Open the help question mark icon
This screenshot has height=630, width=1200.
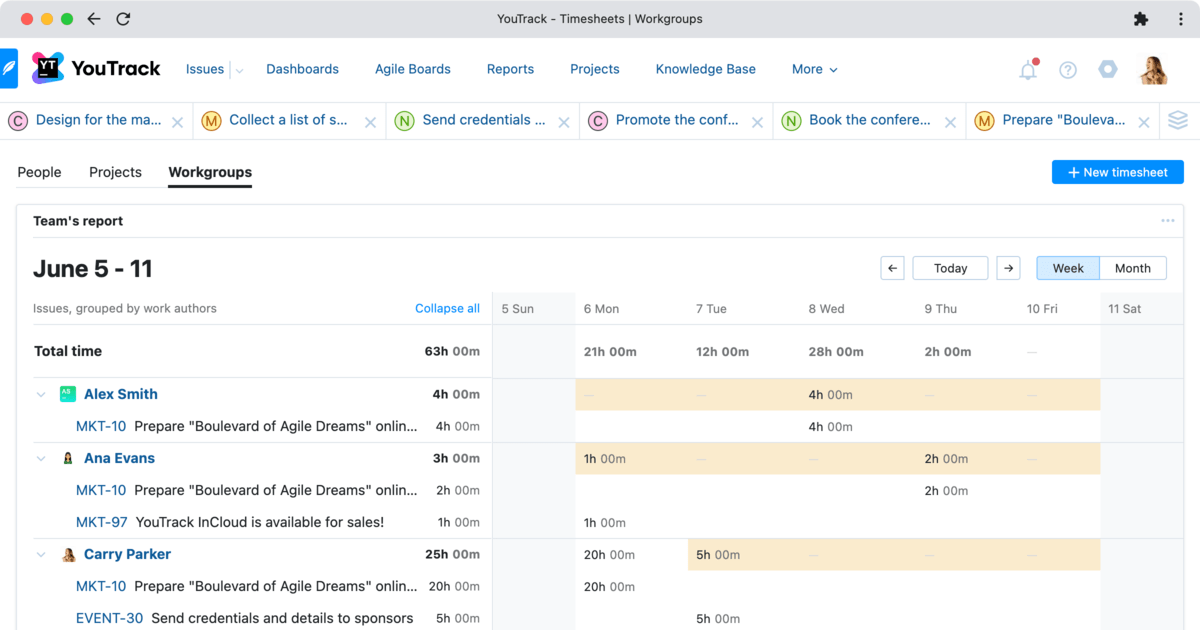click(1067, 69)
